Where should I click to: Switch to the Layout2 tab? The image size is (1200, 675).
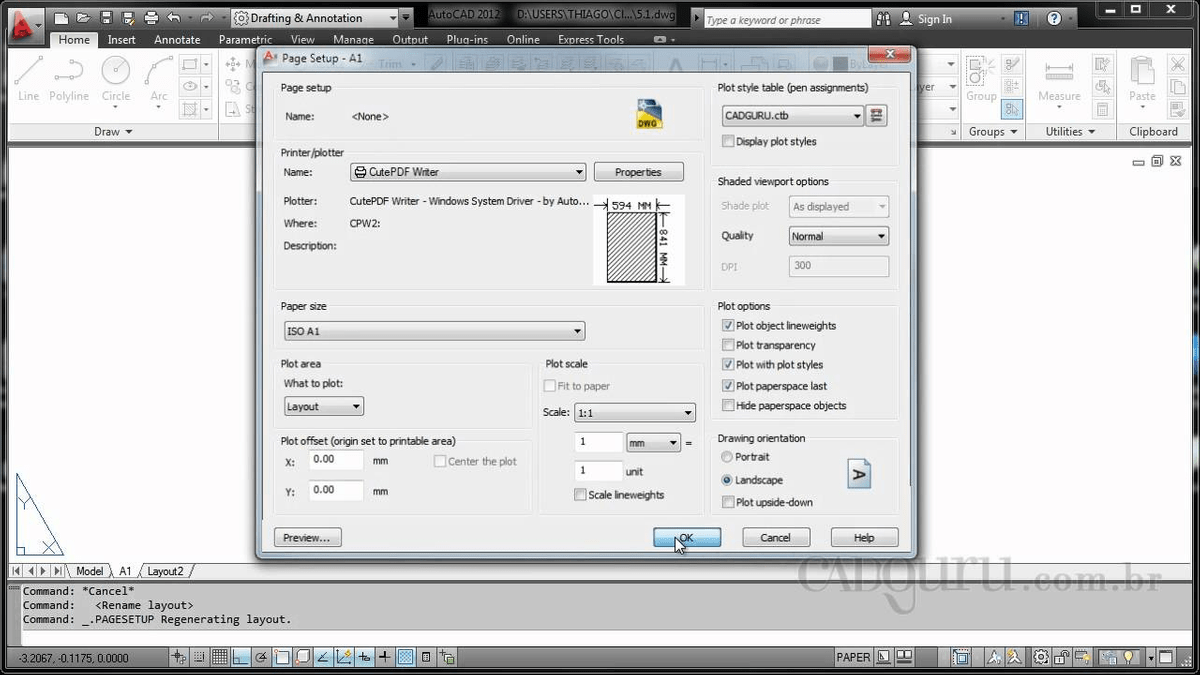pos(166,571)
